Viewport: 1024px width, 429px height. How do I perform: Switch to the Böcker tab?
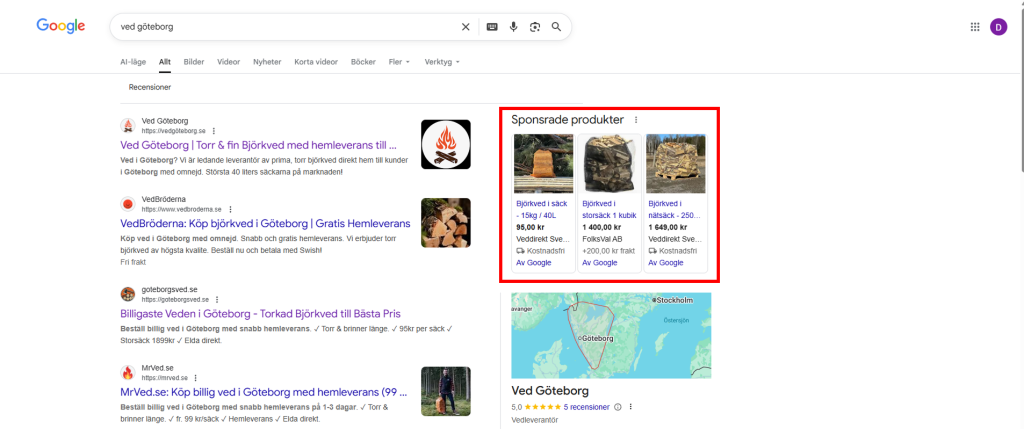[x=363, y=62]
